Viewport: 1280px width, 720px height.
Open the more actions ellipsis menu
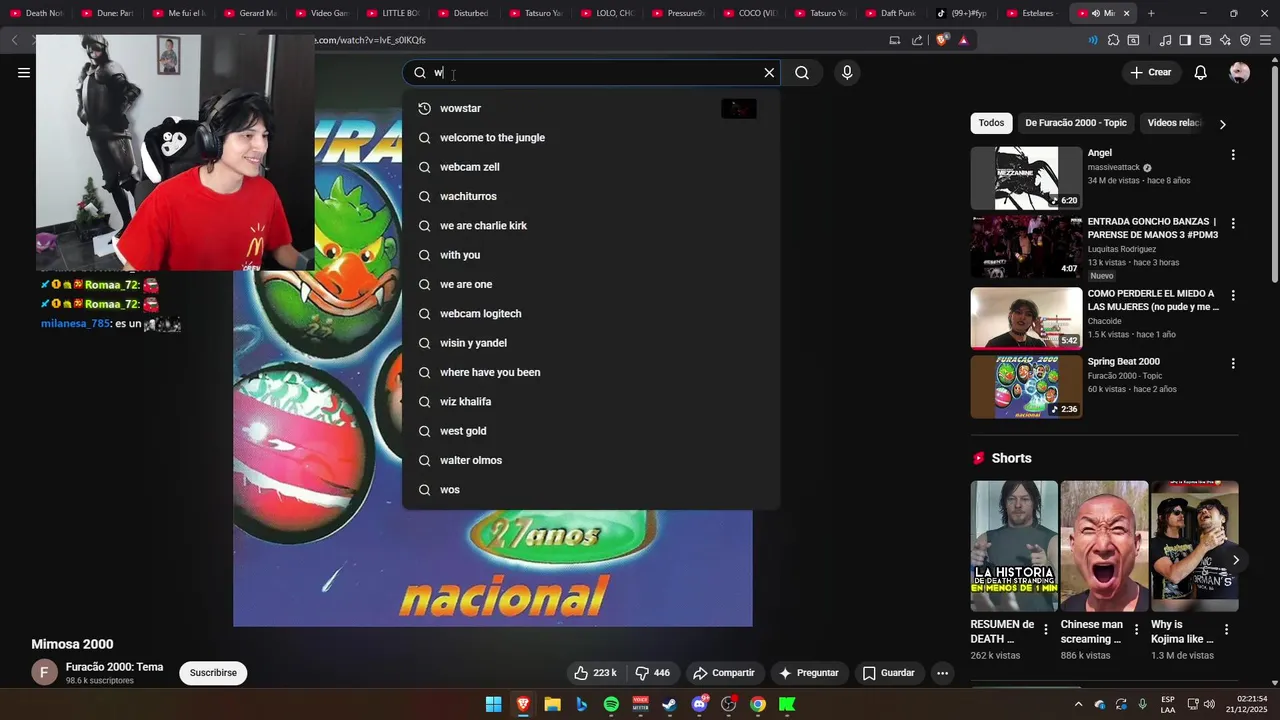click(942, 673)
